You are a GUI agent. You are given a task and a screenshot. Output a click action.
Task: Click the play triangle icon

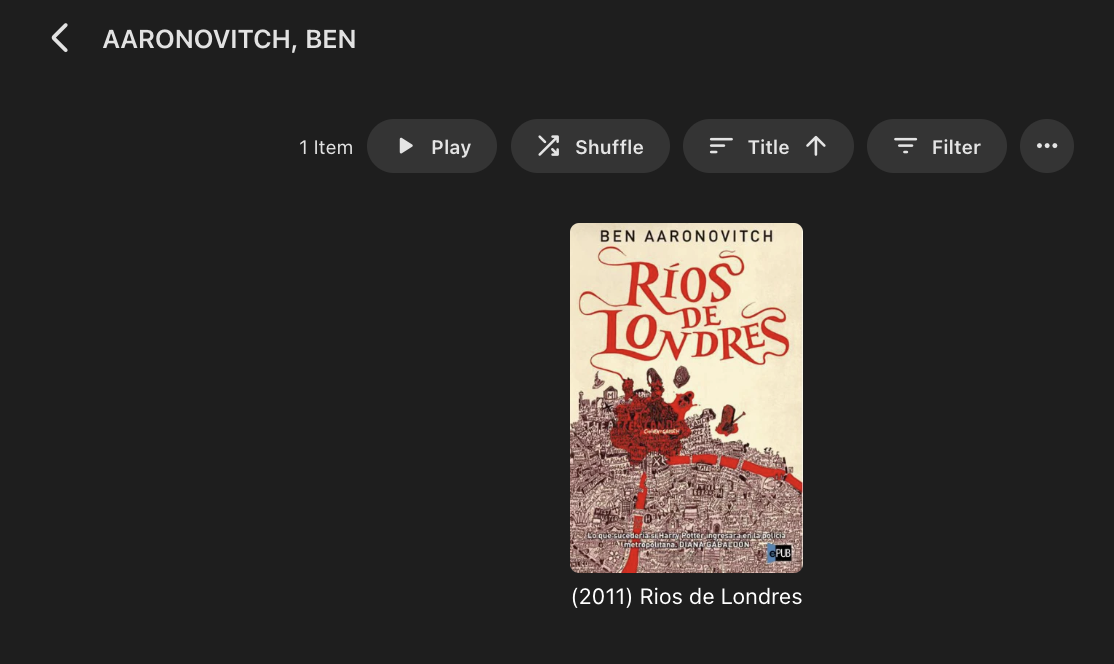point(406,146)
